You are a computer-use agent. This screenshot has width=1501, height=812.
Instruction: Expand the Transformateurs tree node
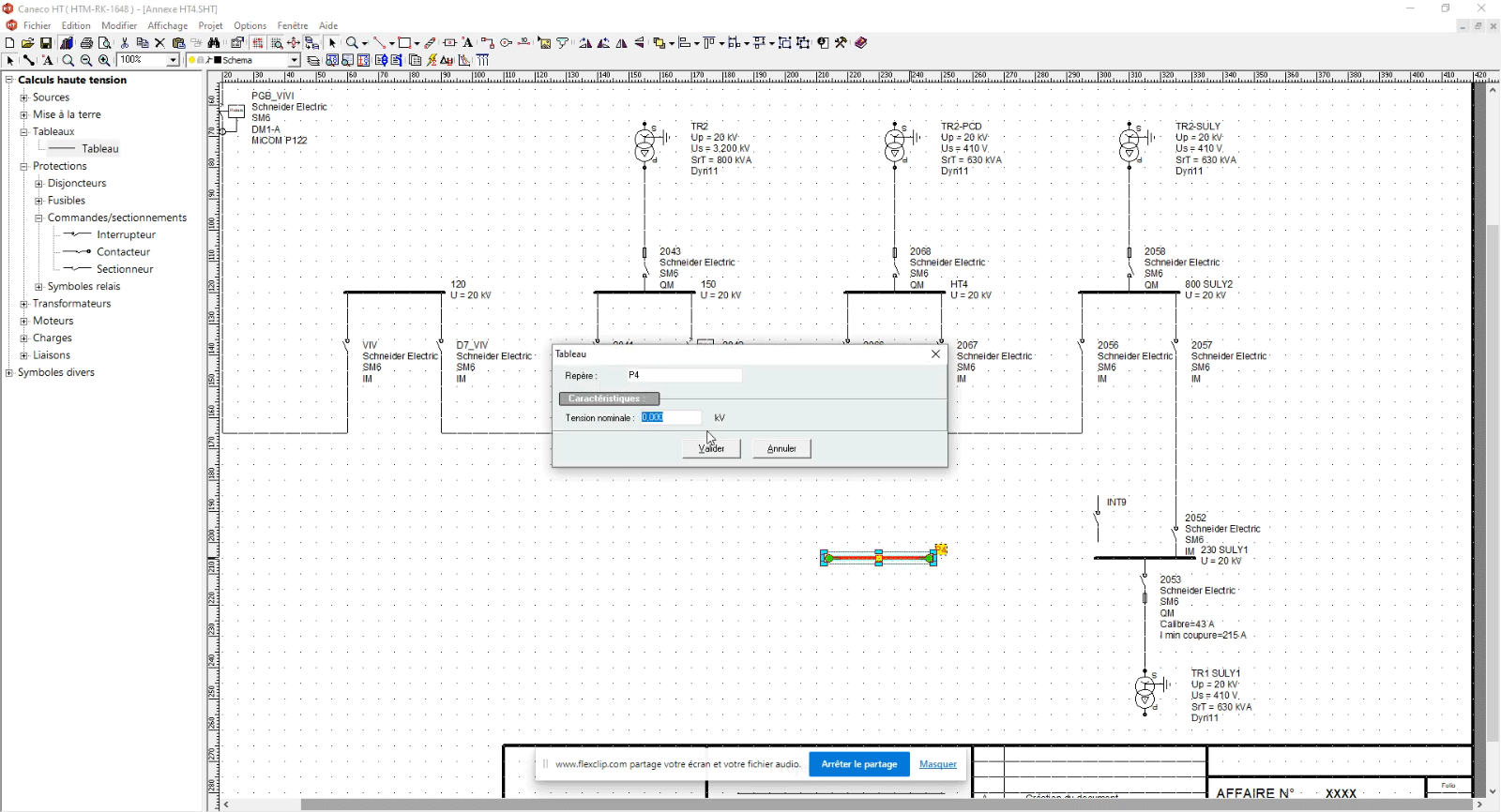tap(24, 304)
